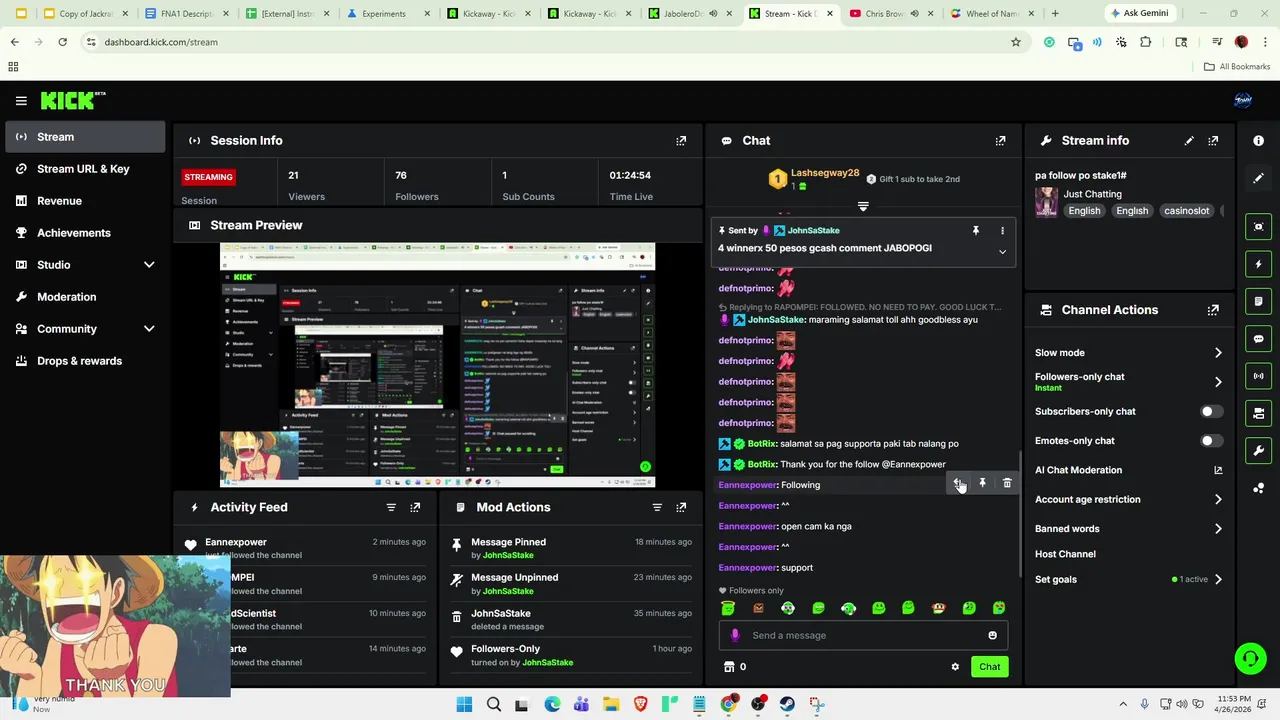1280x720 pixels.
Task: Open Account age restriction chevron
Action: click(x=1218, y=499)
